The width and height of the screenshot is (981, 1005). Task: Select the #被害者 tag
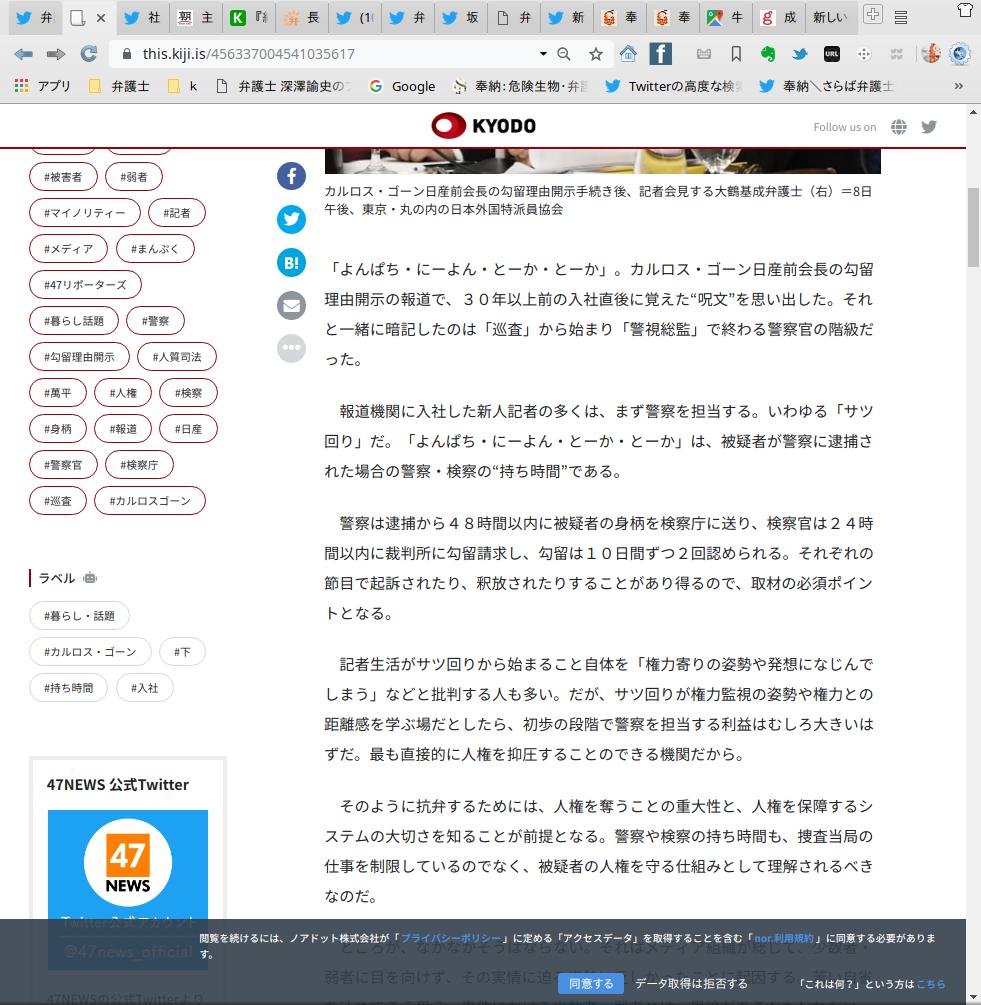click(x=63, y=177)
